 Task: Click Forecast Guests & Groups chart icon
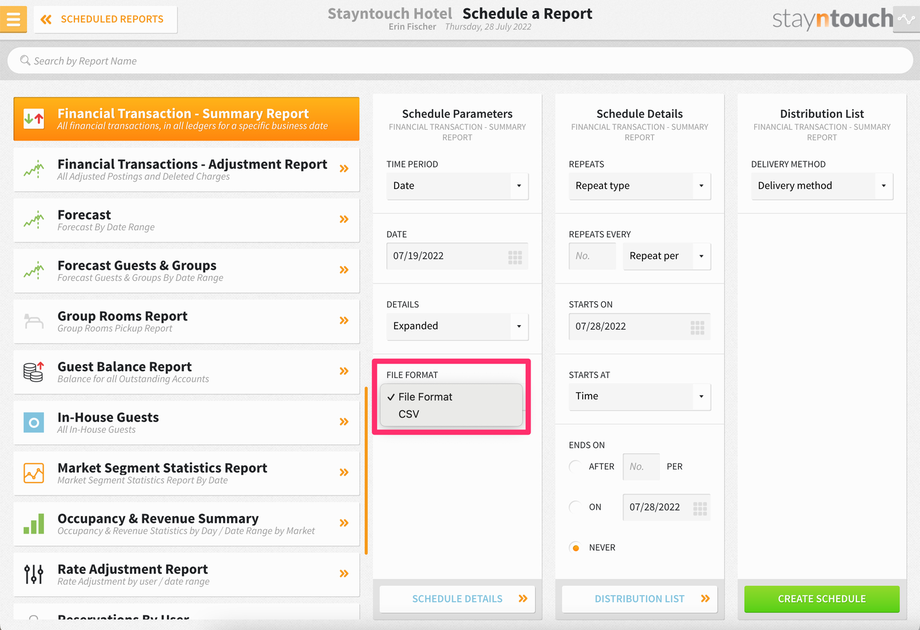pos(34,270)
